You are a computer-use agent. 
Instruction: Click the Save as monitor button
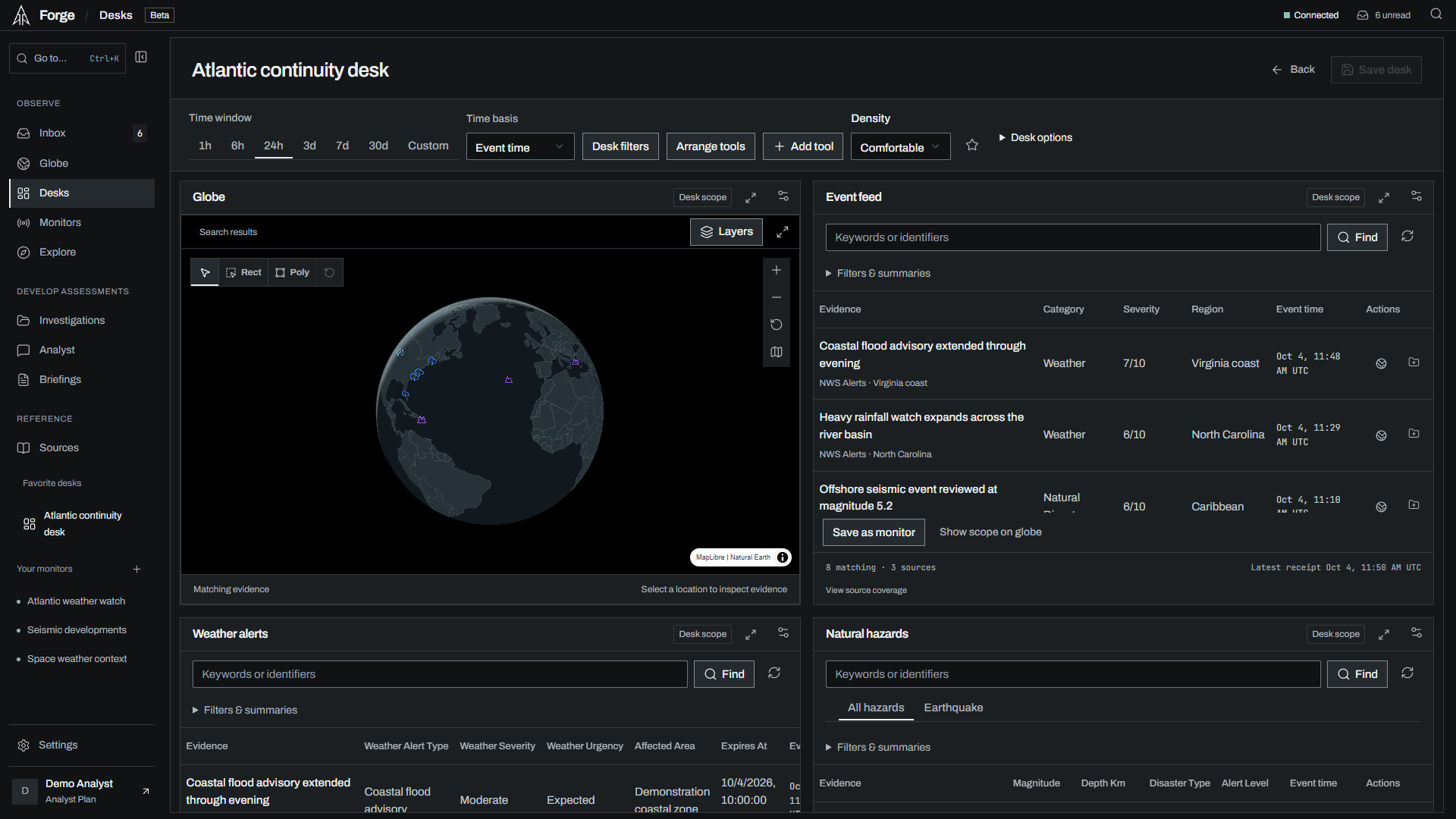874,532
